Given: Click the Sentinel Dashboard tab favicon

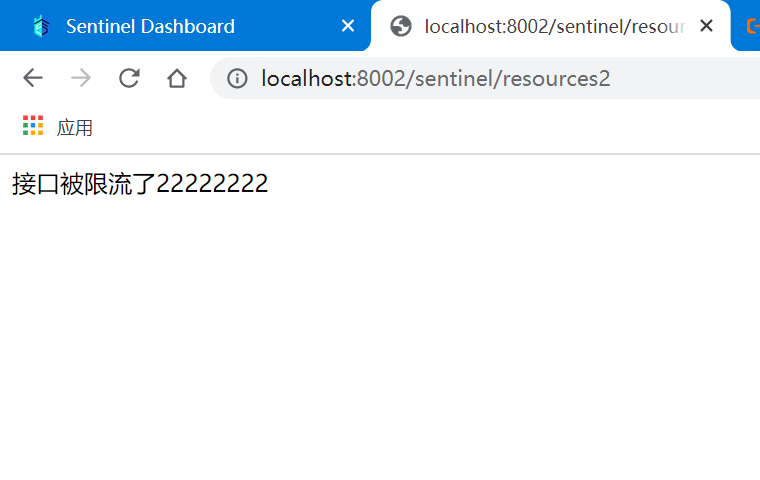Looking at the screenshot, I should 42,26.
